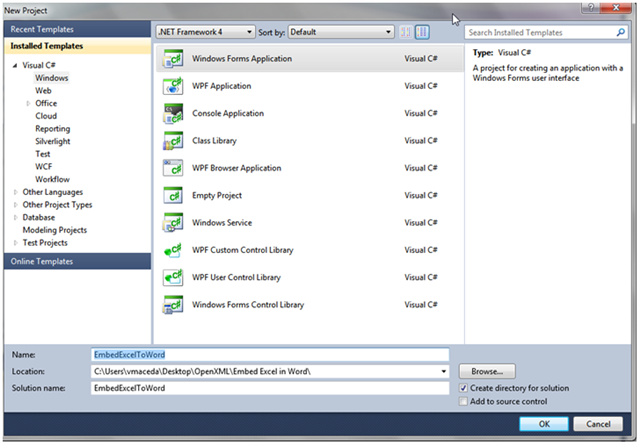Expand the Test Projects node
The image size is (640, 445).
click(16, 243)
